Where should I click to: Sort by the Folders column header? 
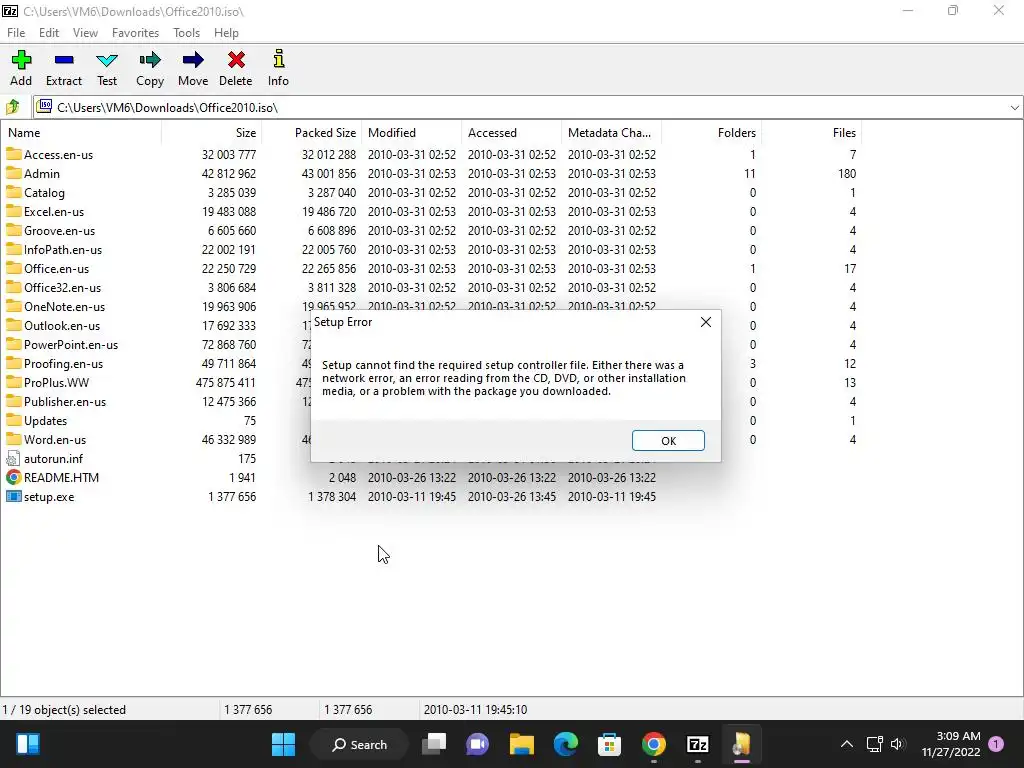tap(711, 133)
